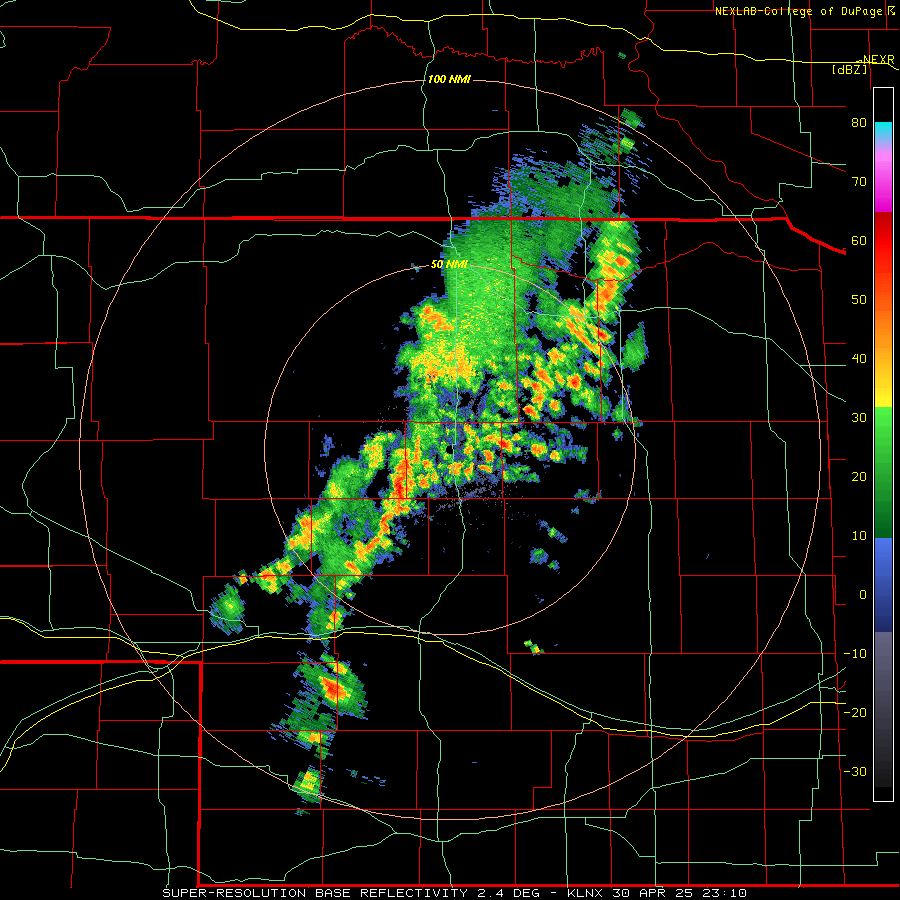
Task: Click the 0 value on the dBZ scale
Action: pyautogui.click(x=863, y=595)
